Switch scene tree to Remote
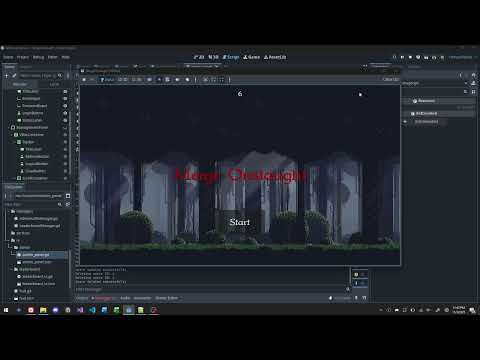Screen dimensions: 480x360 point(20,84)
